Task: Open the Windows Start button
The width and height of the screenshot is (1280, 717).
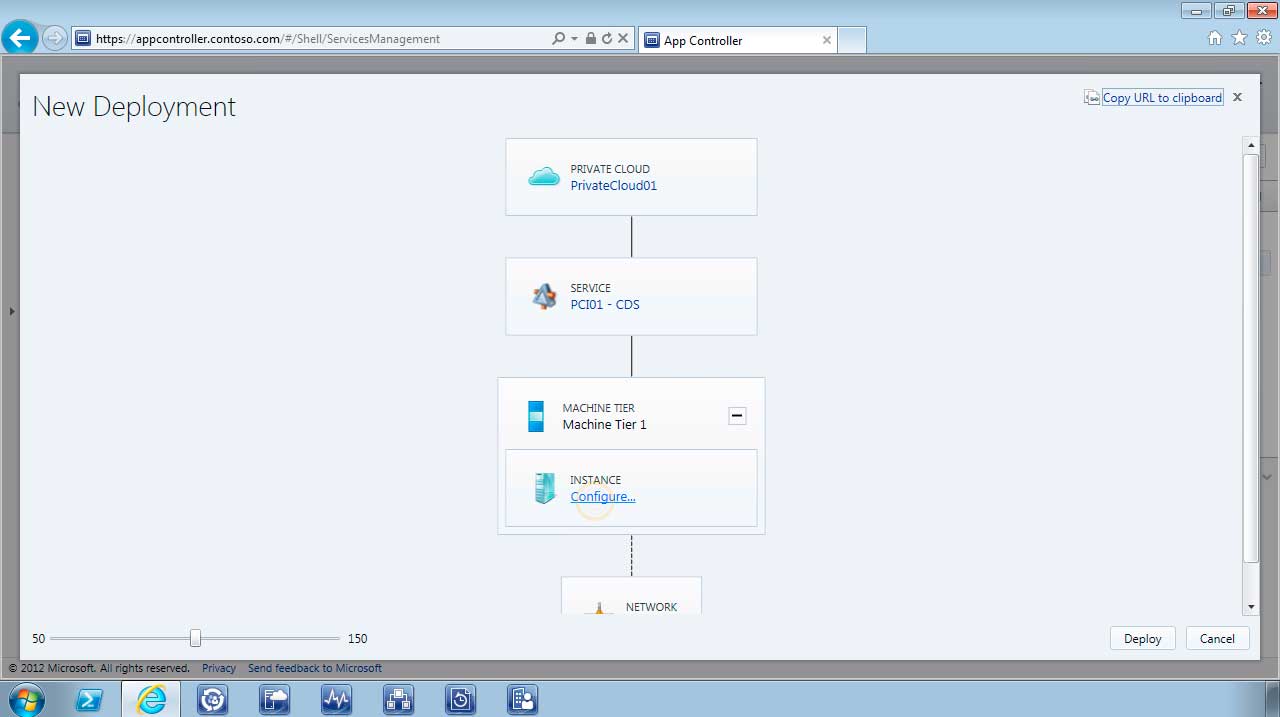Action: [x=26, y=699]
